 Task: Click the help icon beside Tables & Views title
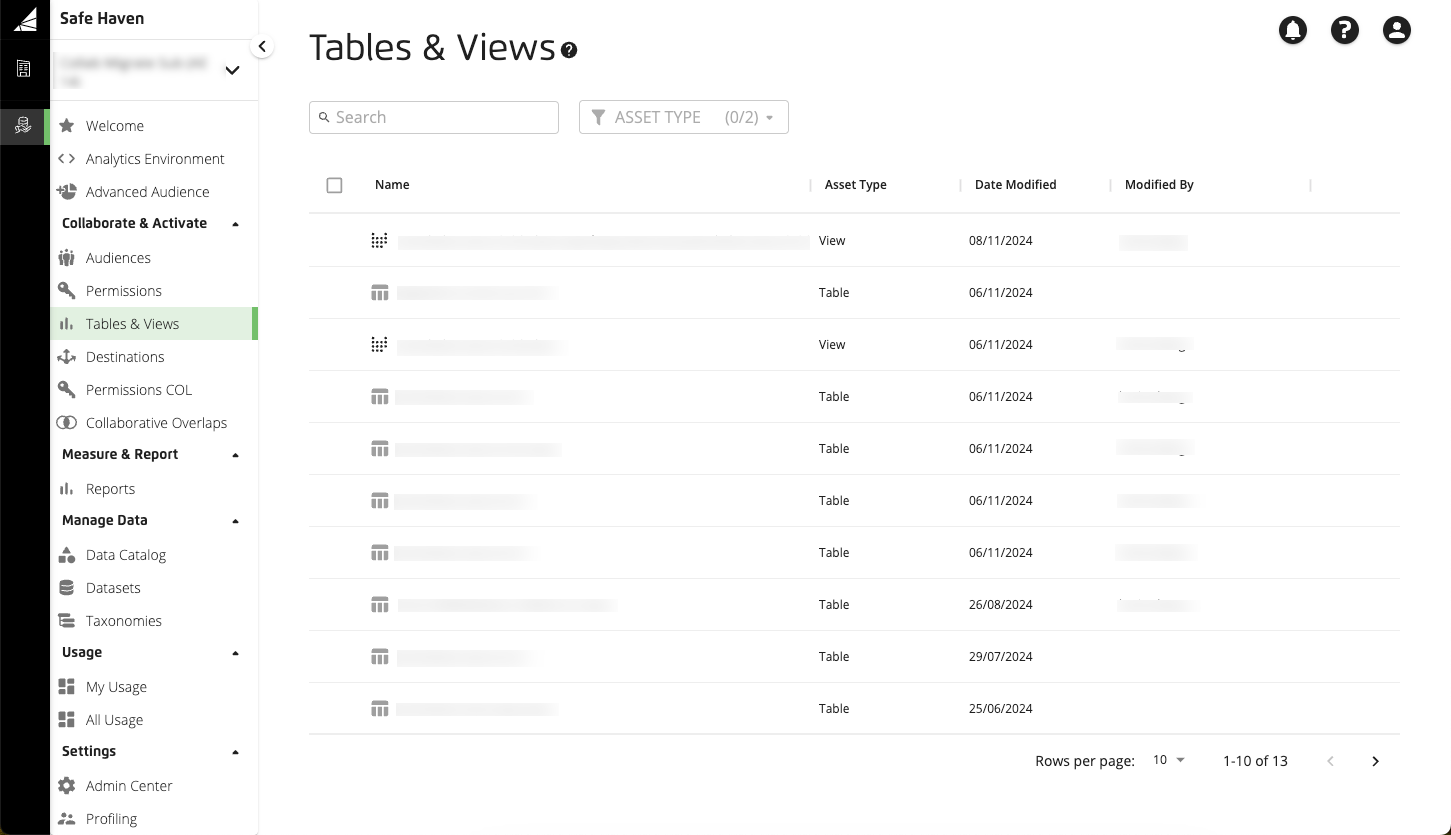pyautogui.click(x=569, y=50)
